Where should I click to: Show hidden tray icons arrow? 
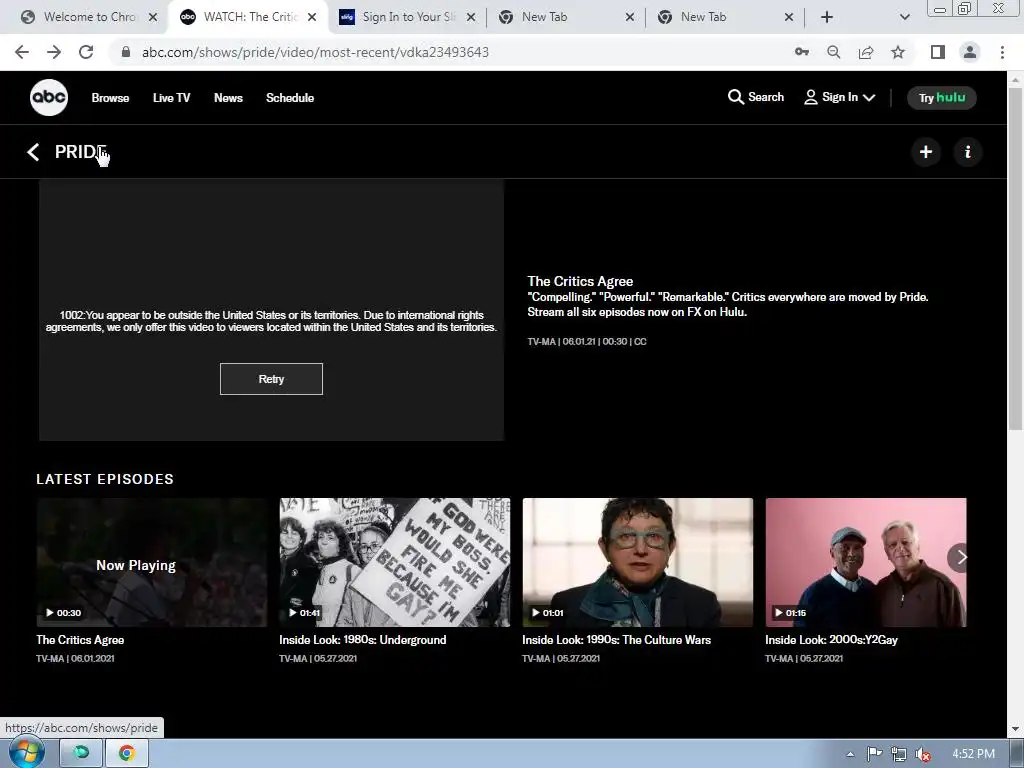tap(850, 754)
